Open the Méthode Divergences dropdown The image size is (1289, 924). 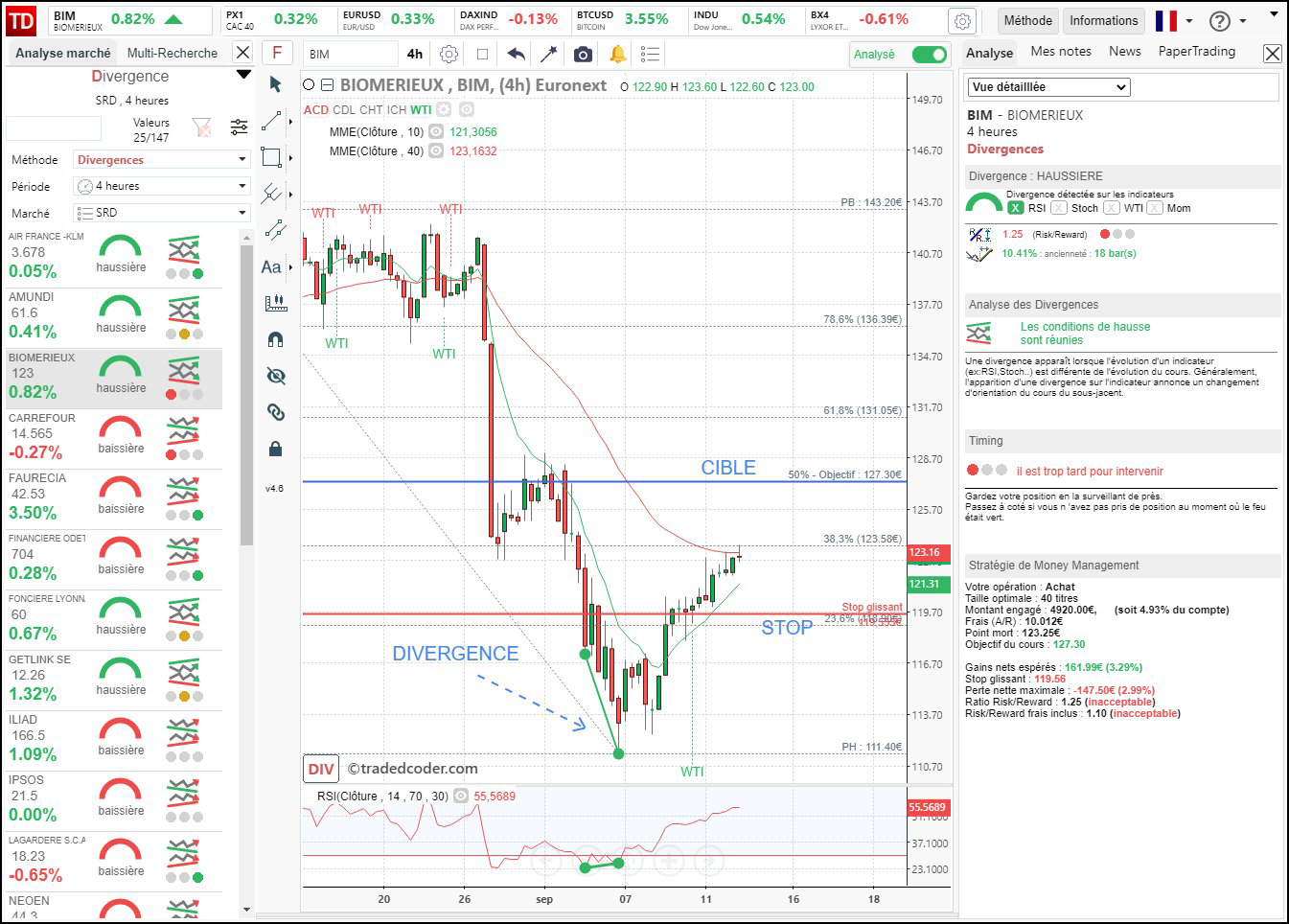(x=162, y=160)
